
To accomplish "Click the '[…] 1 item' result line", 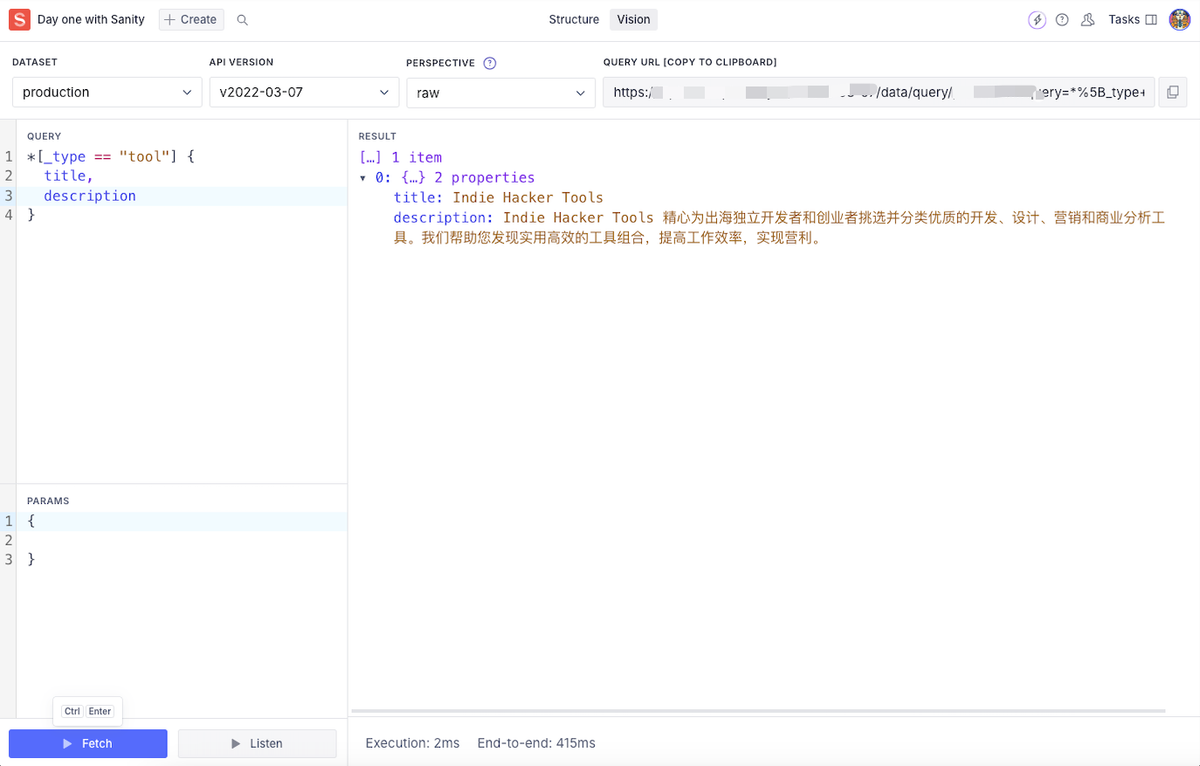I will click(401, 157).
